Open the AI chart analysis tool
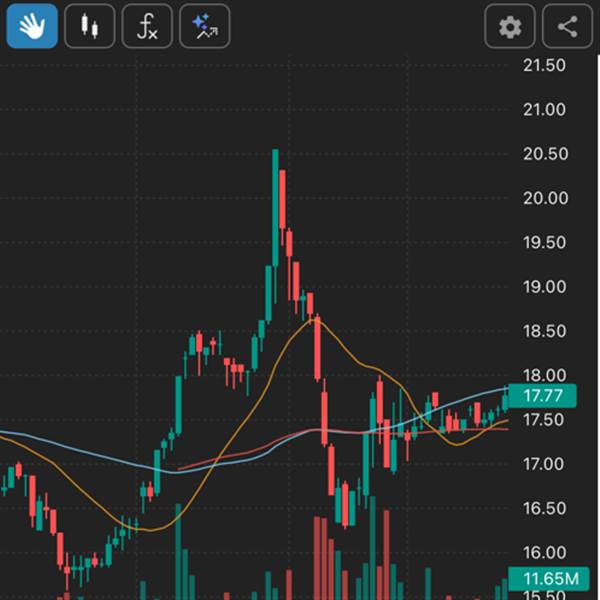 coord(205,26)
